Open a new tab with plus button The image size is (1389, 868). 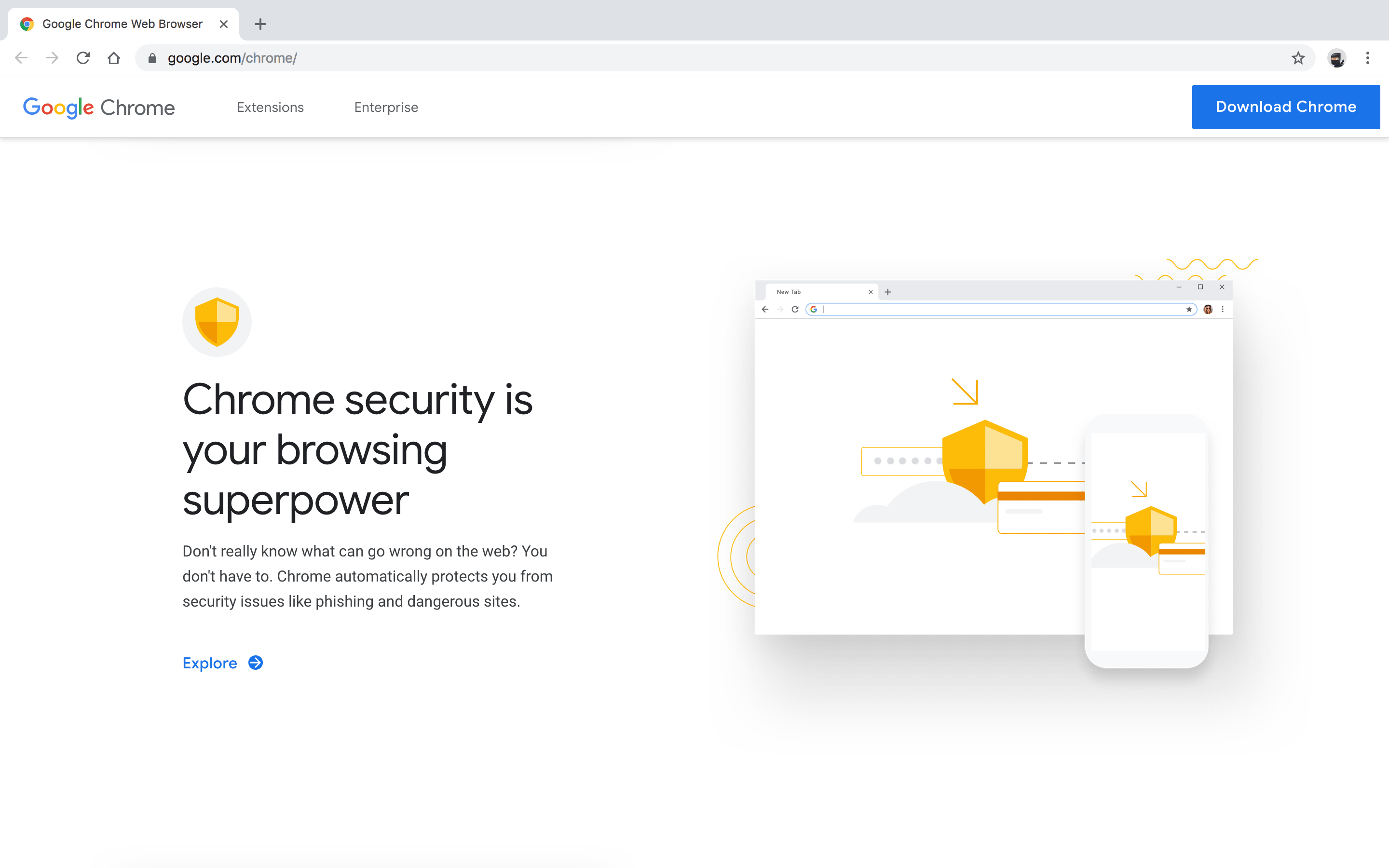coord(260,24)
